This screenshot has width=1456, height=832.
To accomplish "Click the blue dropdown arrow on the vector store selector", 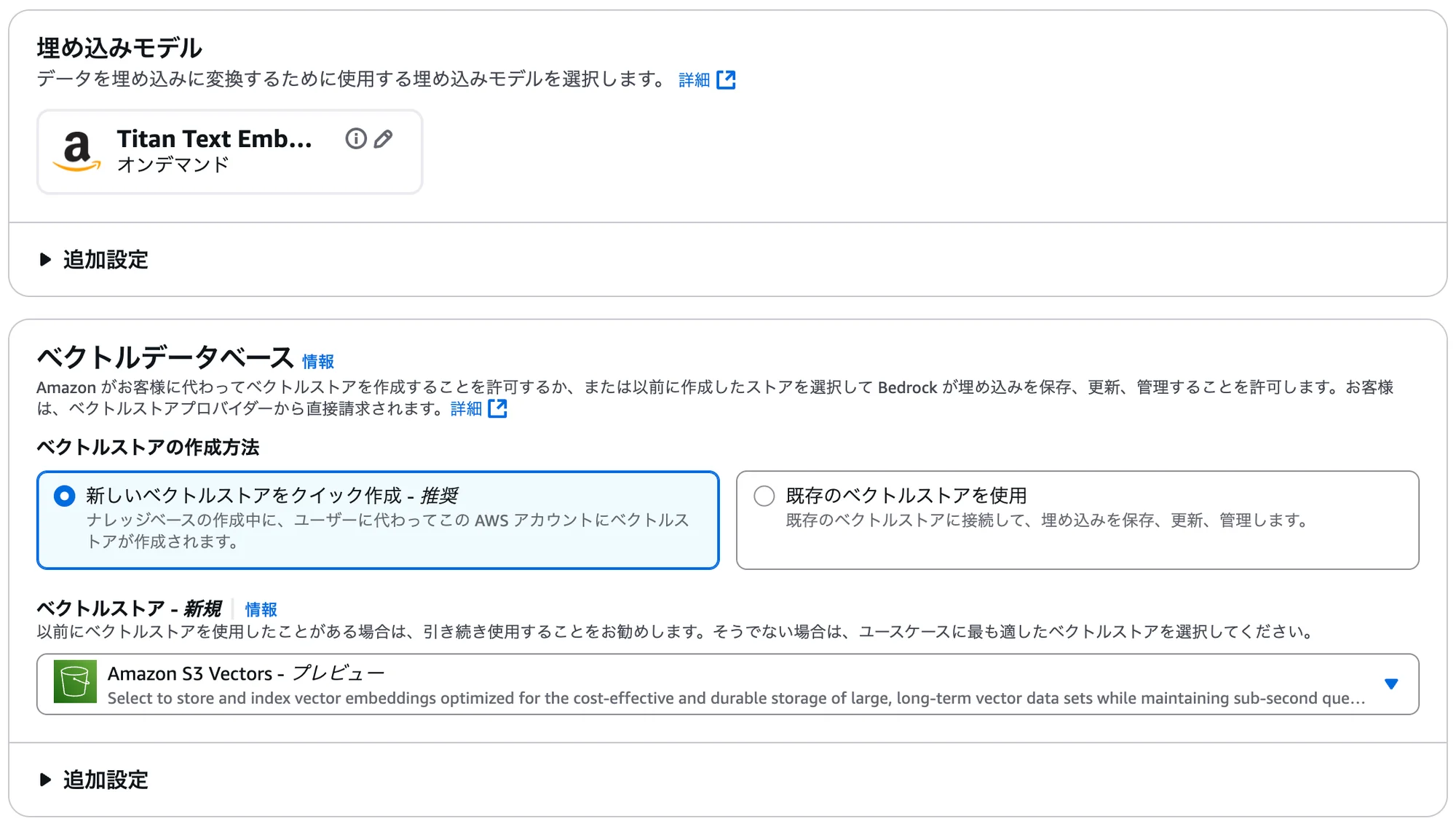I will (1391, 683).
